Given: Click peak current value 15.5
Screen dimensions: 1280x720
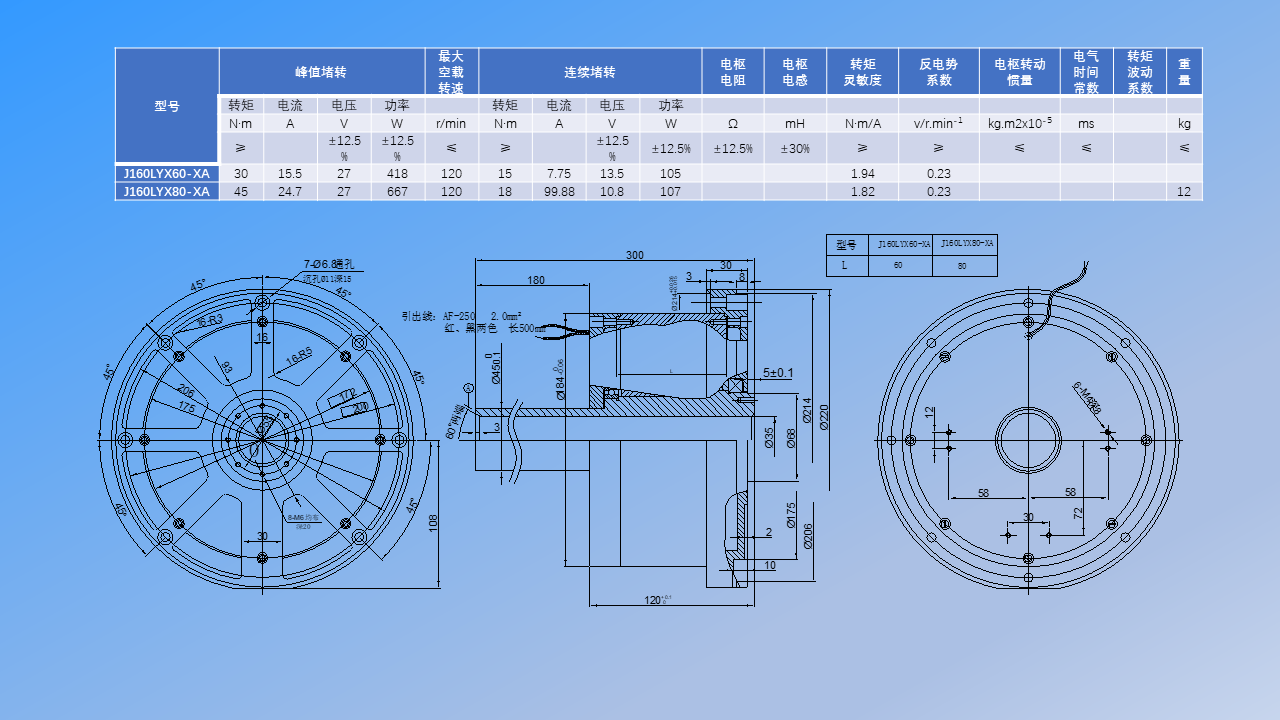Looking at the screenshot, I should click(290, 173).
